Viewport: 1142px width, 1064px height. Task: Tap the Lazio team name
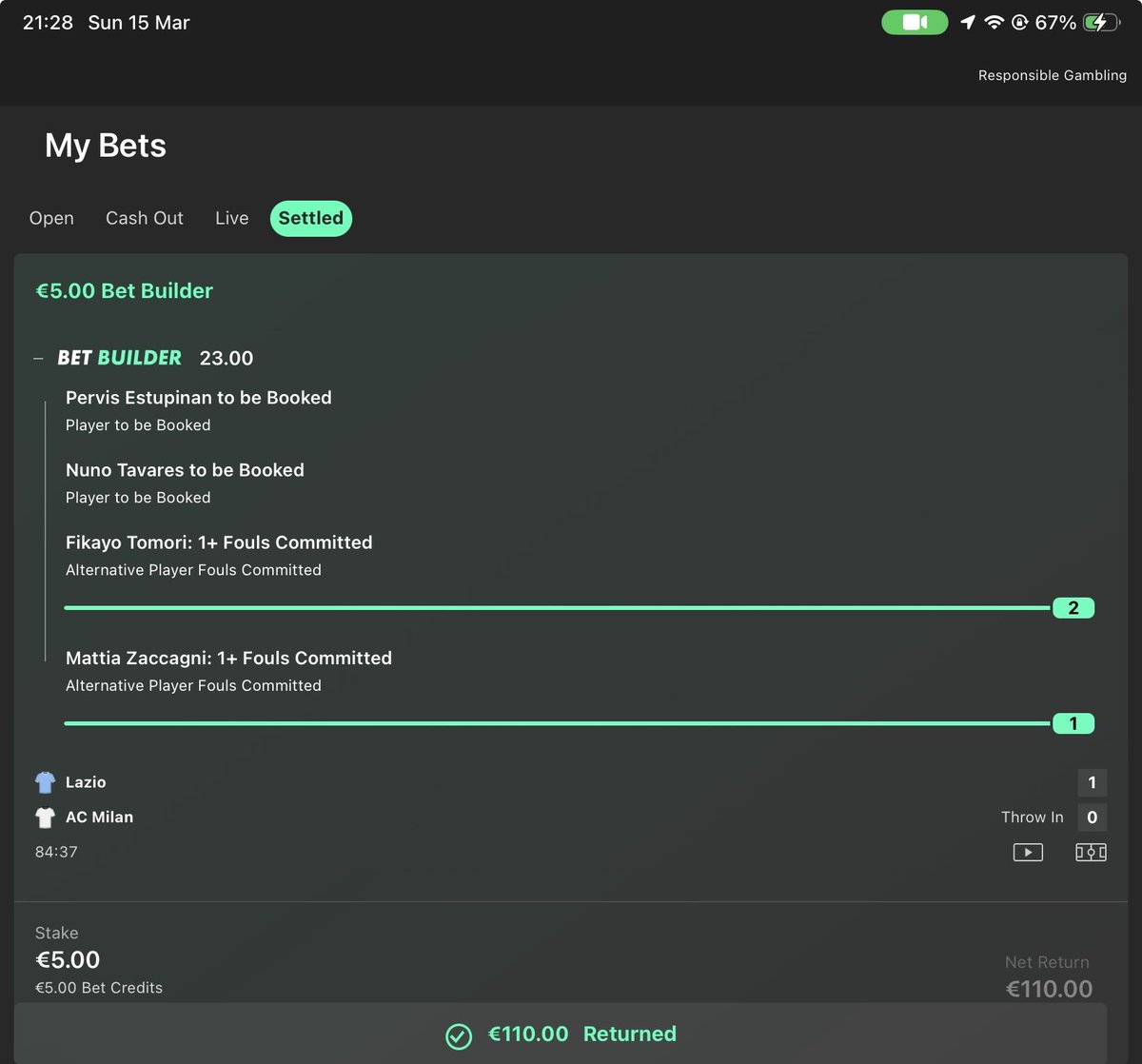(x=86, y=782)
